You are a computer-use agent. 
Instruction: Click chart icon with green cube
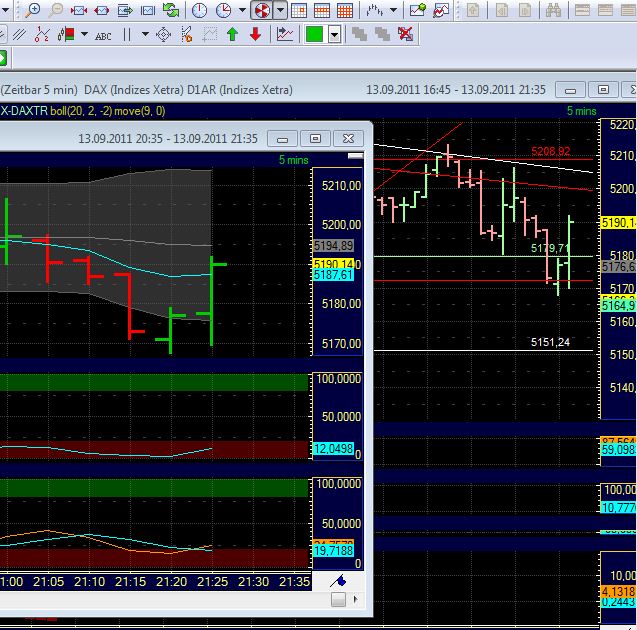418,10
